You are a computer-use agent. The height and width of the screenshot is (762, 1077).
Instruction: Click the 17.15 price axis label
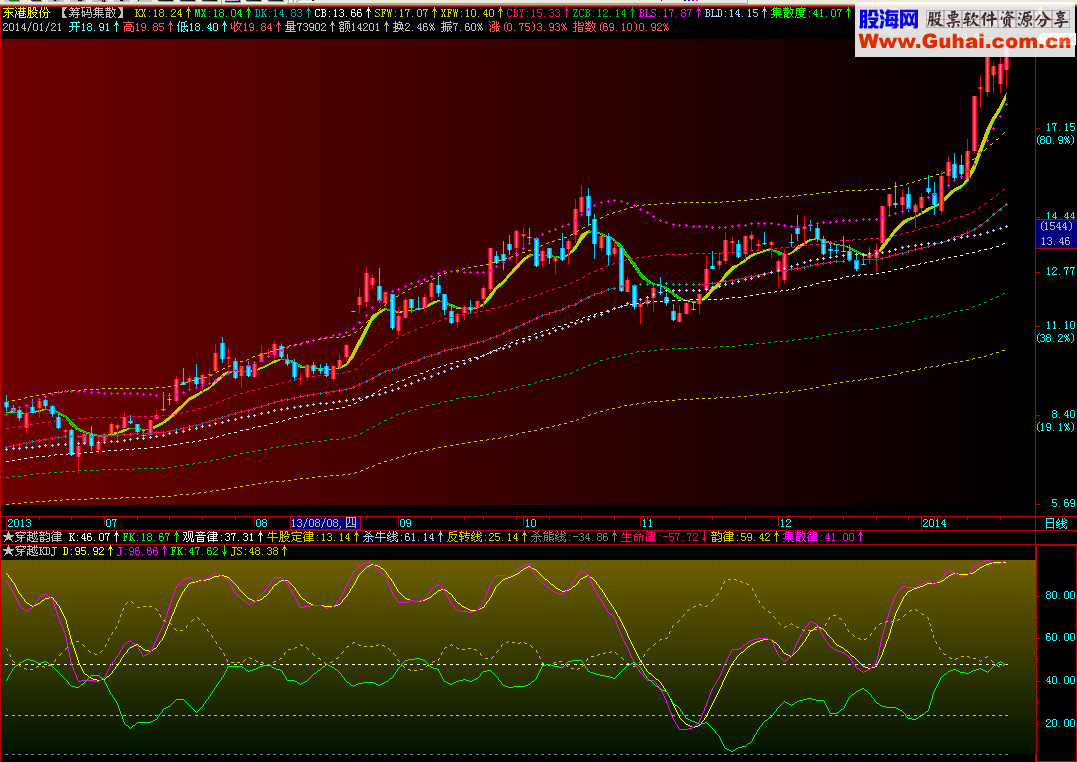point(1060,127)
